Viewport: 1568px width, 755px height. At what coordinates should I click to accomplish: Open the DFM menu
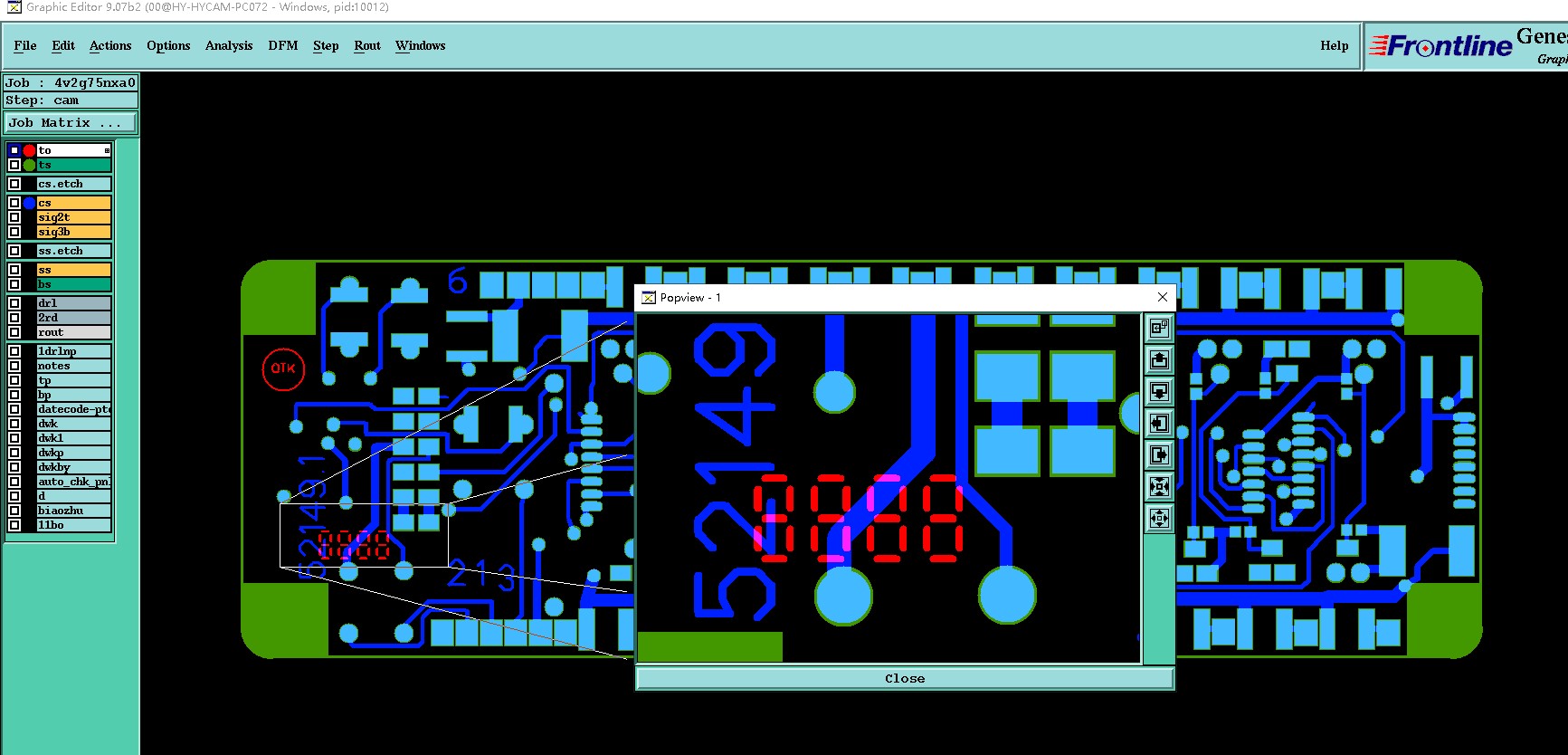tap(283, 45)
